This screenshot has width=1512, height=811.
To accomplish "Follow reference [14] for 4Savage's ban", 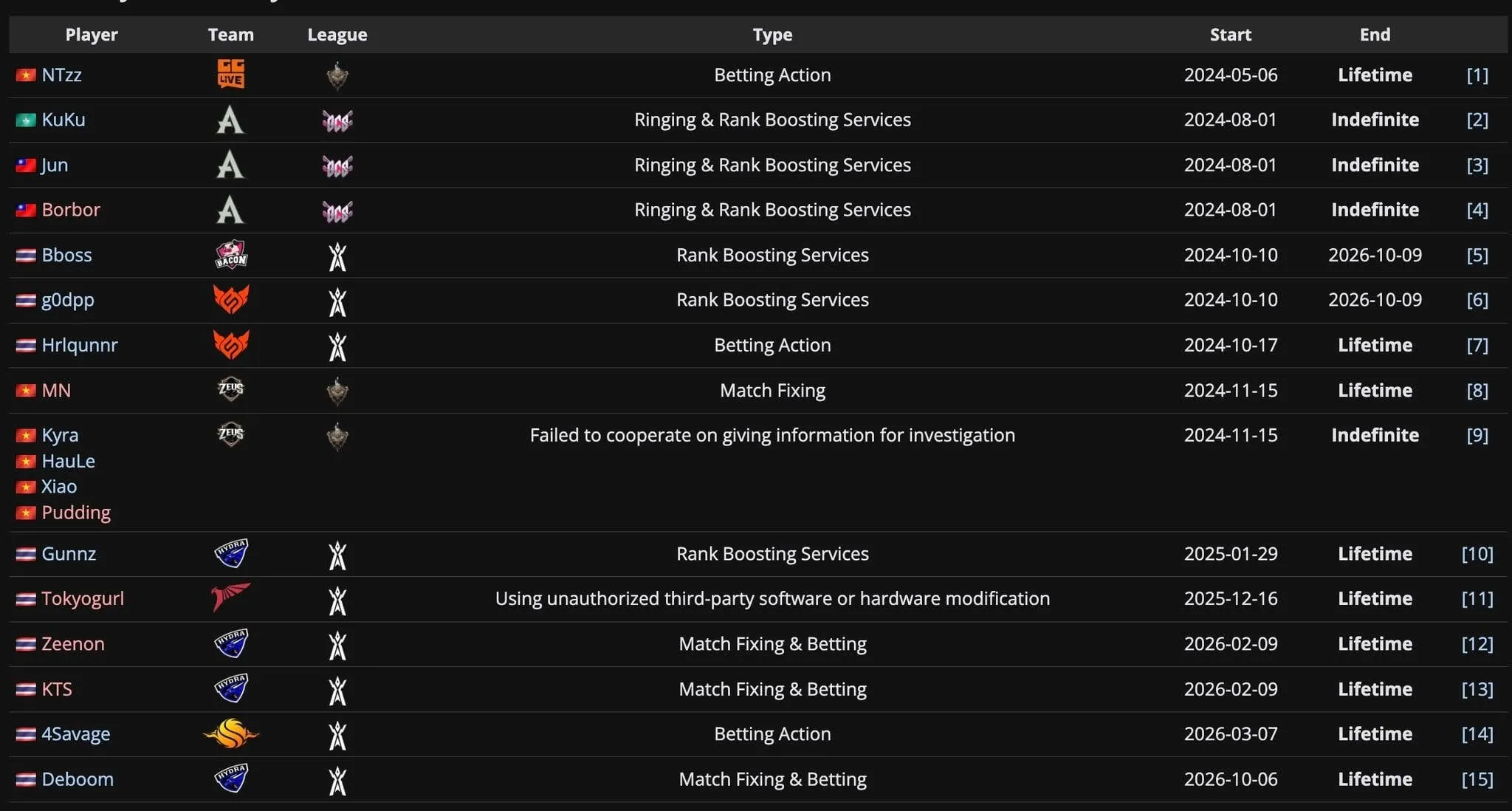I will (1477, 733).
